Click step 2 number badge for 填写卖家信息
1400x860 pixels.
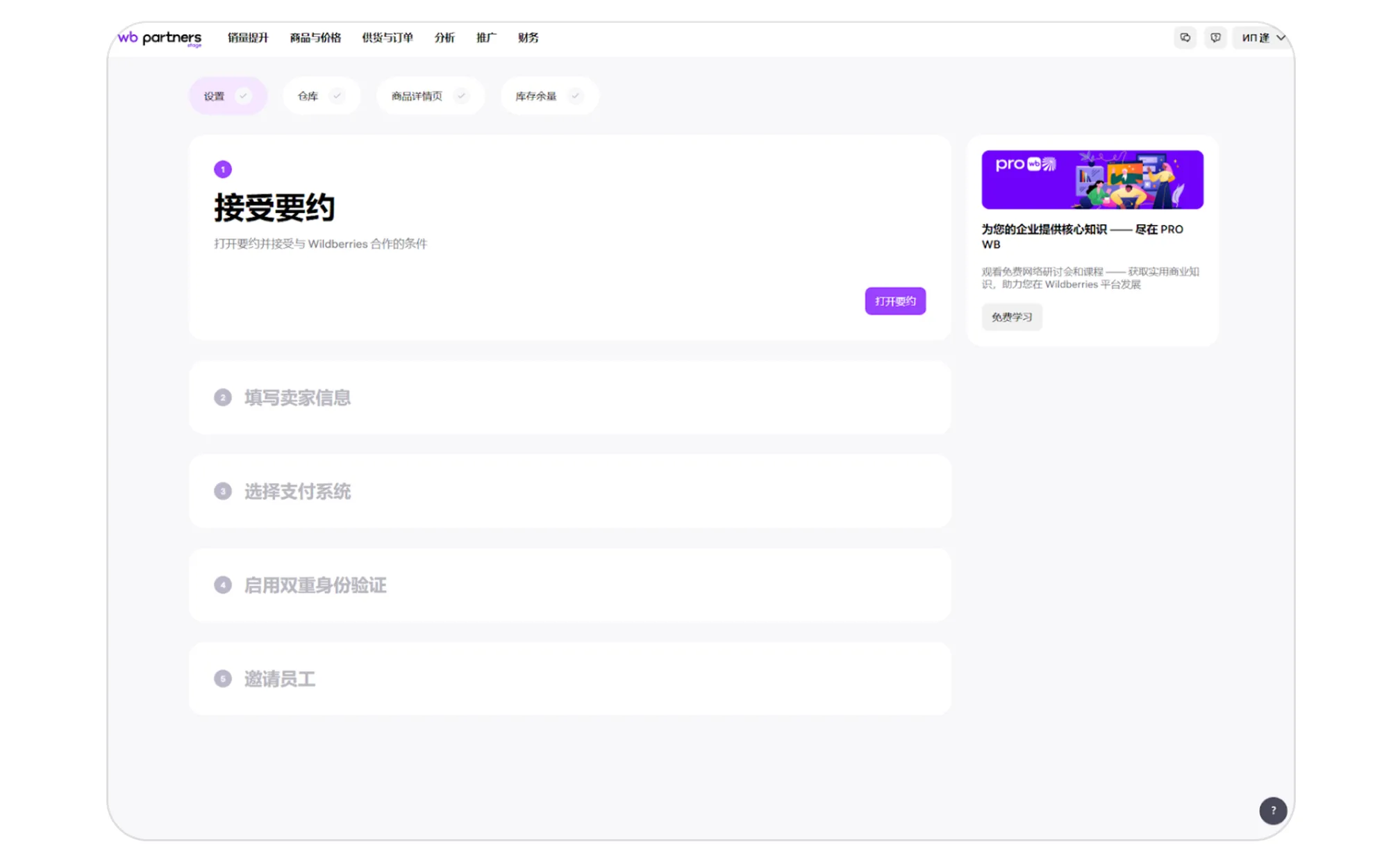tap(222, 398)
